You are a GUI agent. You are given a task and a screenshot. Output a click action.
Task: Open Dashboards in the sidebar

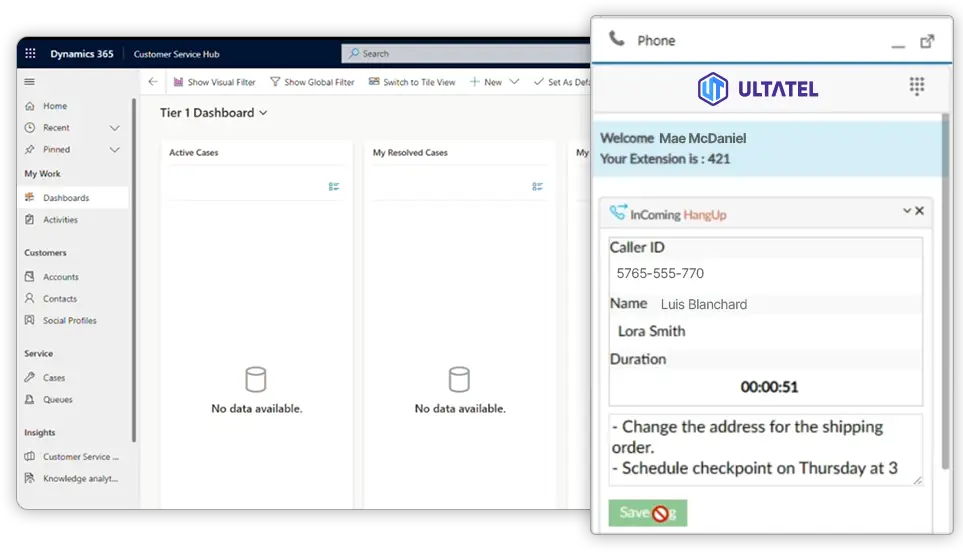(66, 198)
